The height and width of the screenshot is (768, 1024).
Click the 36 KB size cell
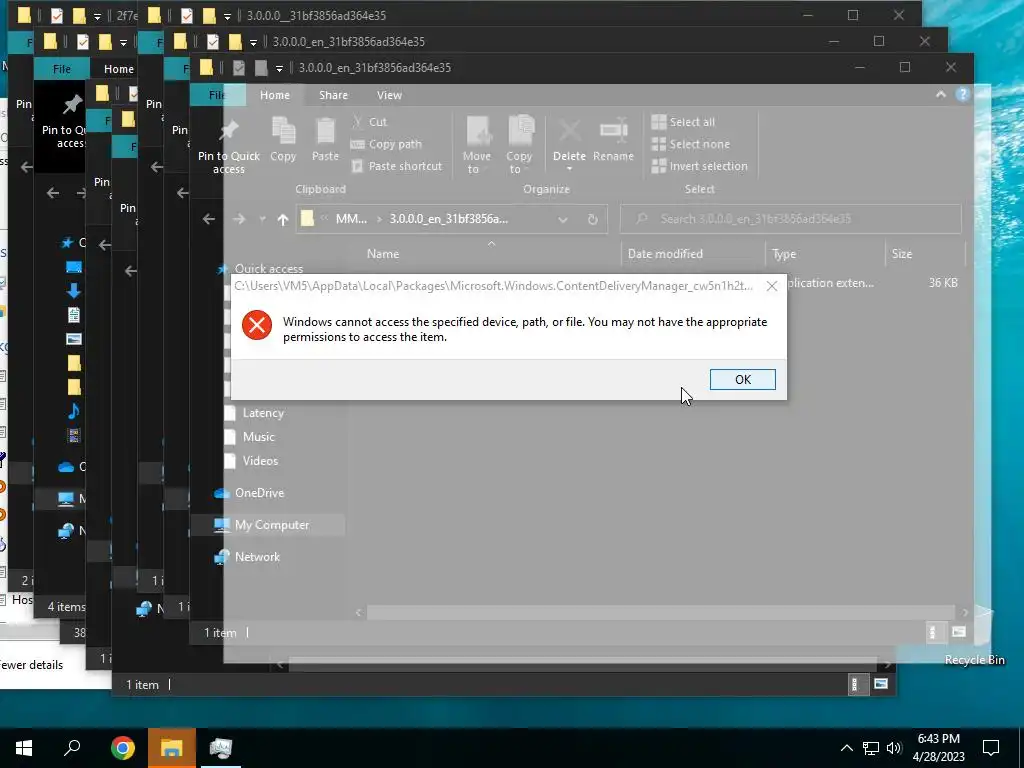click(x=943, y=283)
